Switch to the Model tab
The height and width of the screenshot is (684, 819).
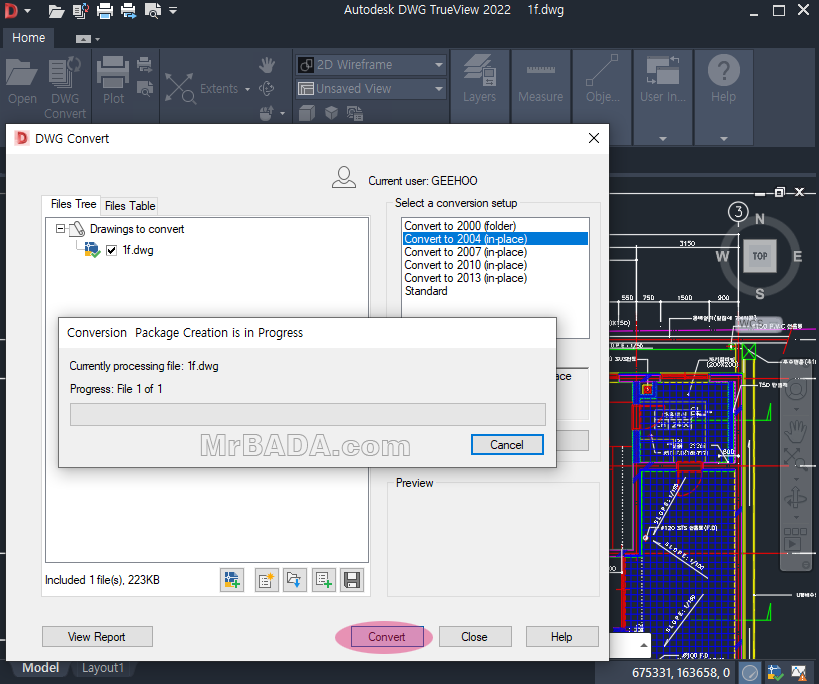coord(40,668)
